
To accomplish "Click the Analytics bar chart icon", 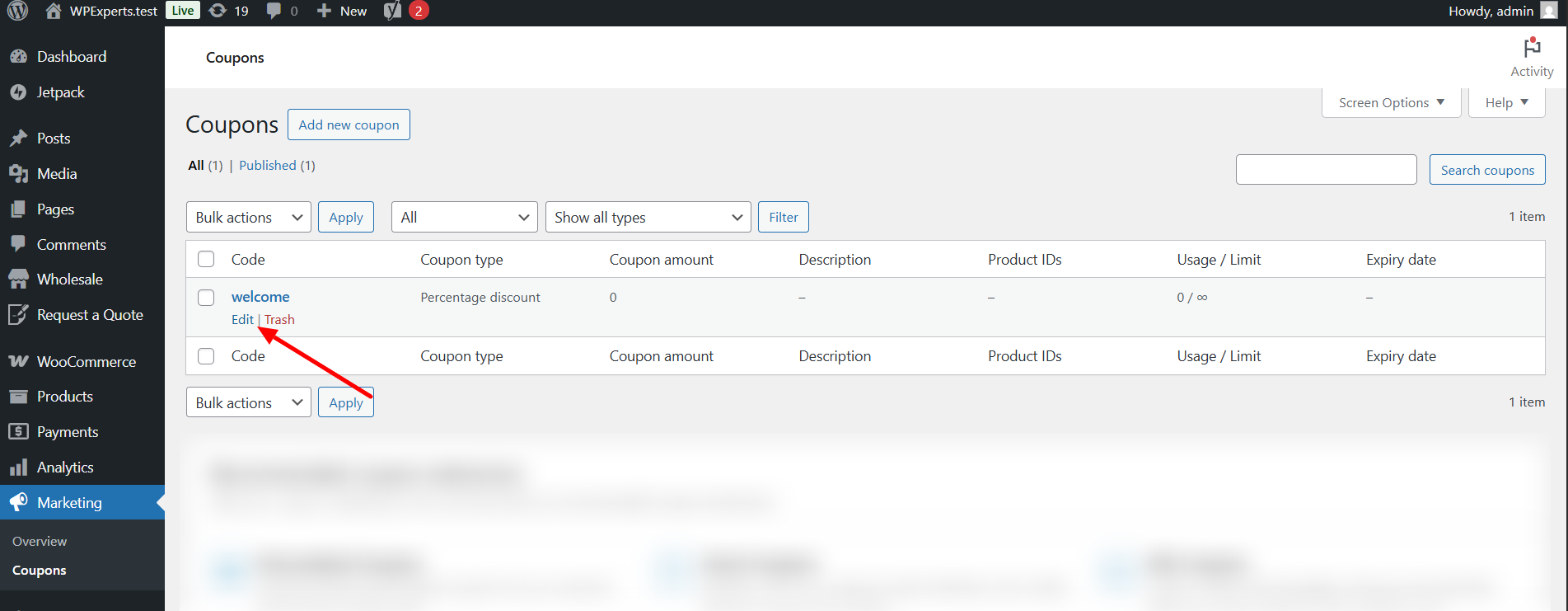I will click(x=18, y=468).
